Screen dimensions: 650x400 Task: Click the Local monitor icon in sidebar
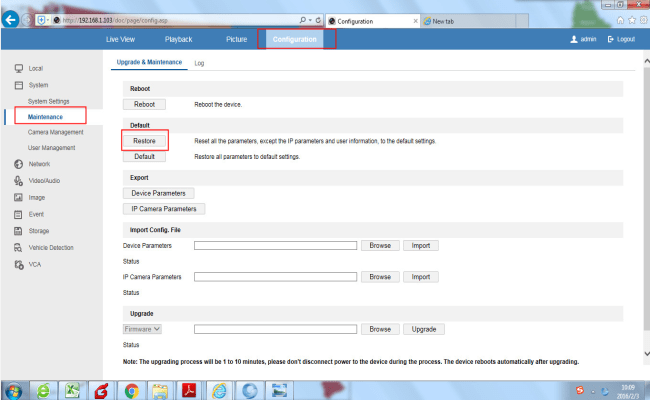[x=18, y=68]
